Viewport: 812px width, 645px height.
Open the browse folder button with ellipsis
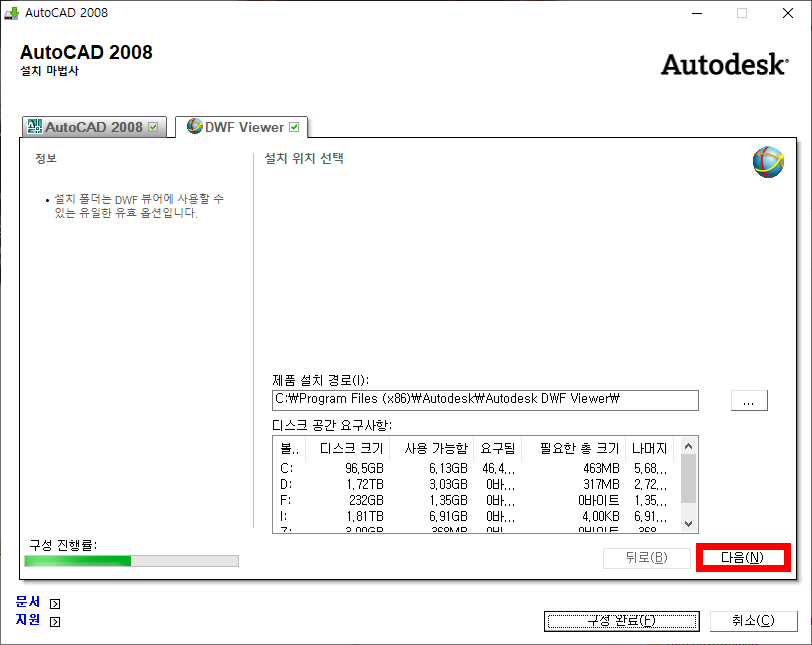pyautogui.click(x=749, y=400)
